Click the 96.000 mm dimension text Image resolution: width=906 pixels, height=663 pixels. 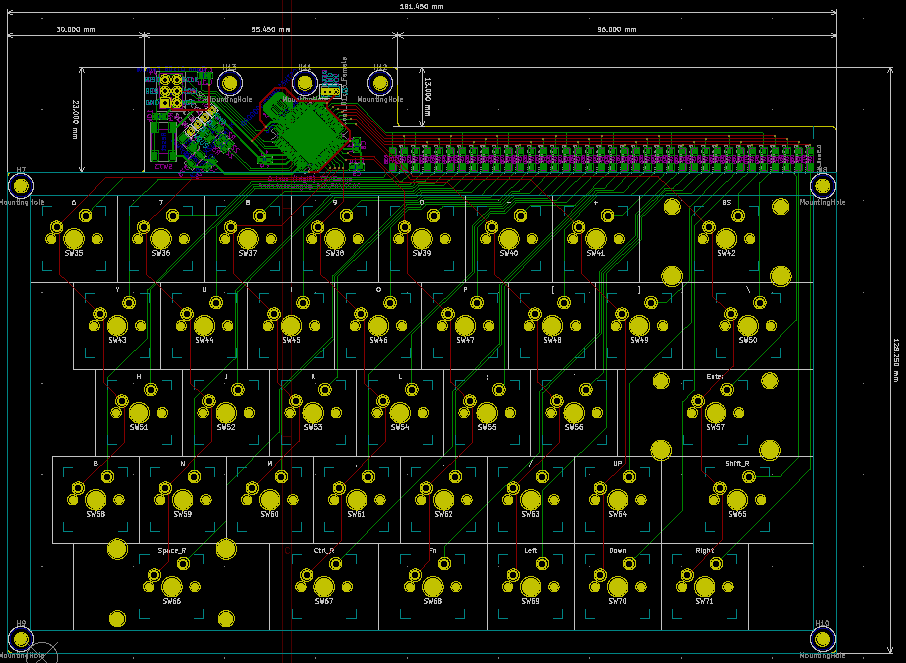tap(617, 29)
